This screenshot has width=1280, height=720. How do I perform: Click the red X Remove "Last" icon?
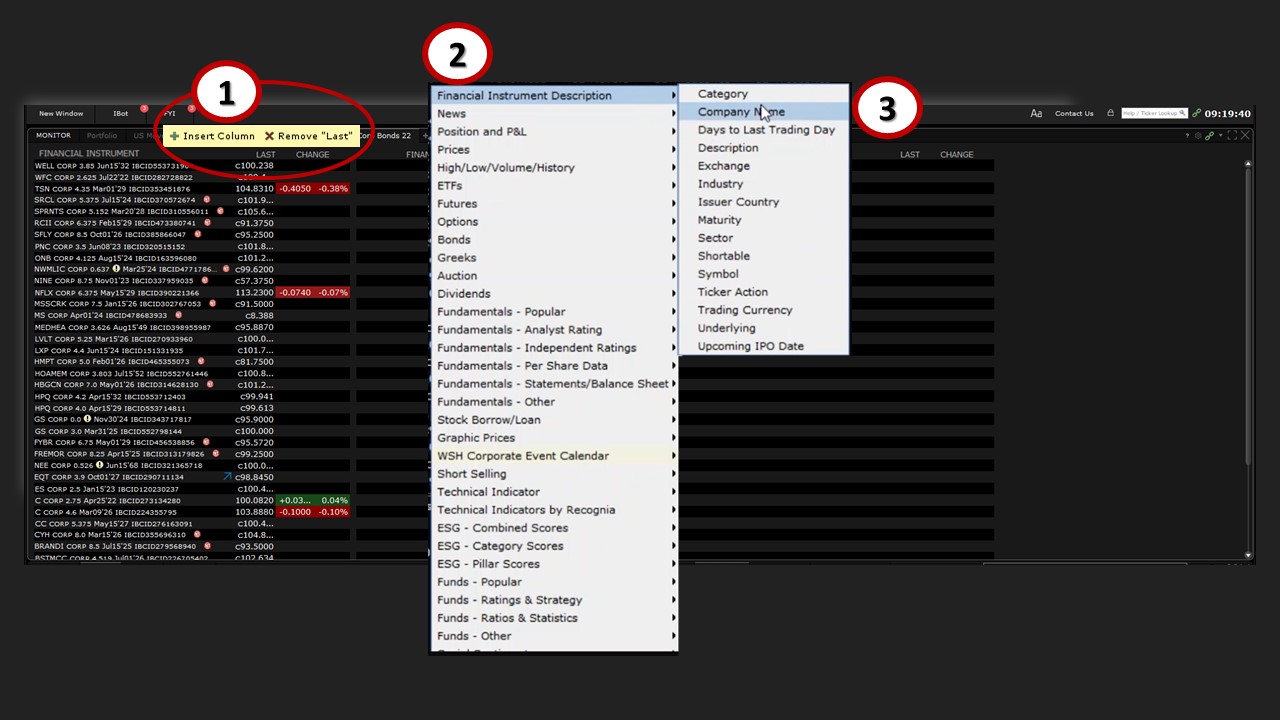click(x=269, y=136)
